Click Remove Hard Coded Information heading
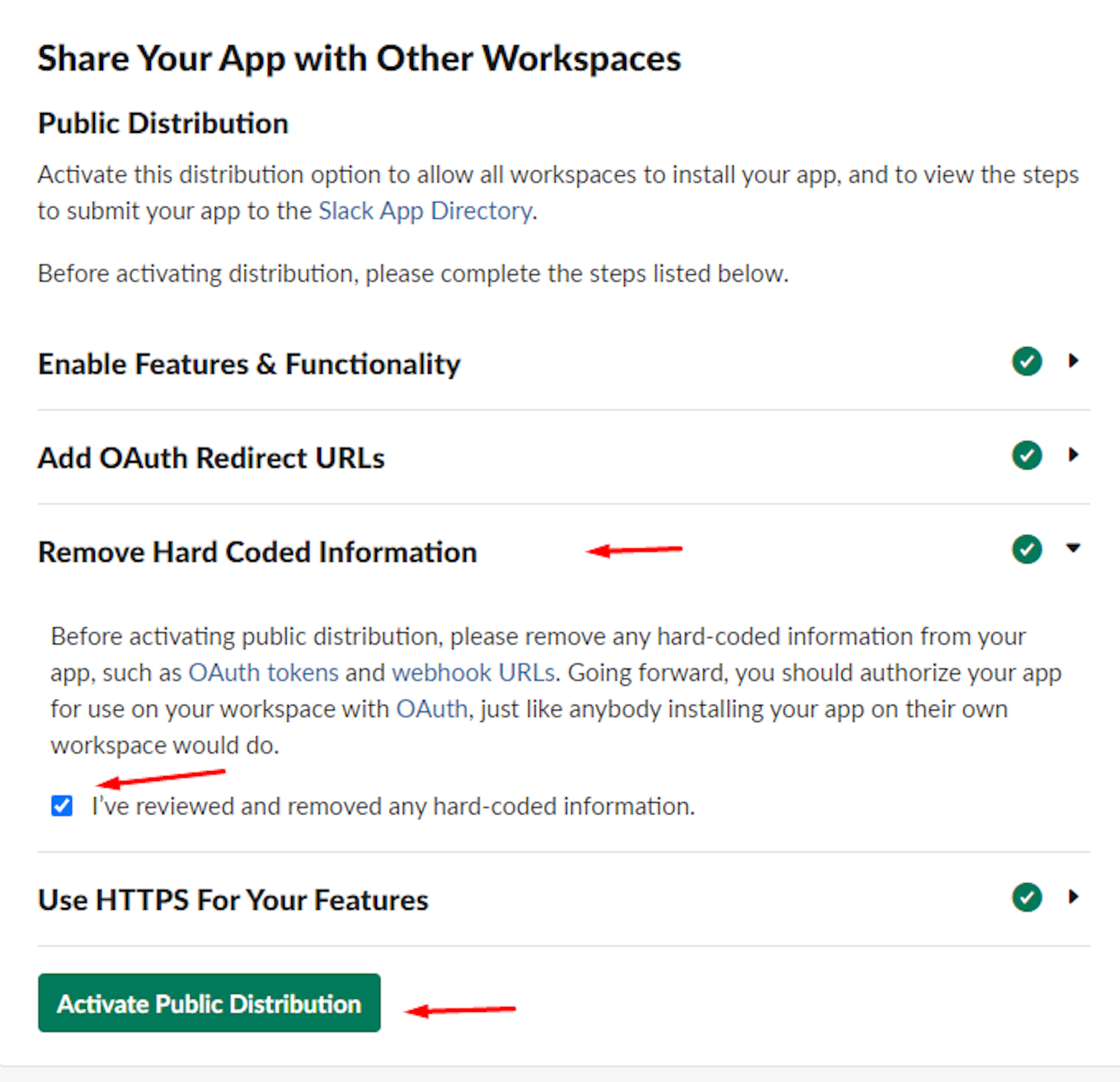Image resolution: width=1120 pixels, height=1082 pixels. click(257, 553)
